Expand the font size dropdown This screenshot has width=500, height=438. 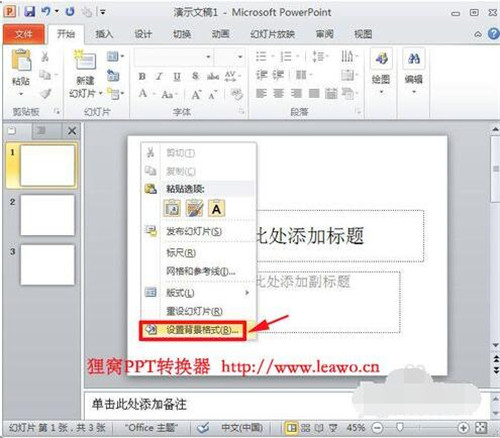tap(240, 57)
